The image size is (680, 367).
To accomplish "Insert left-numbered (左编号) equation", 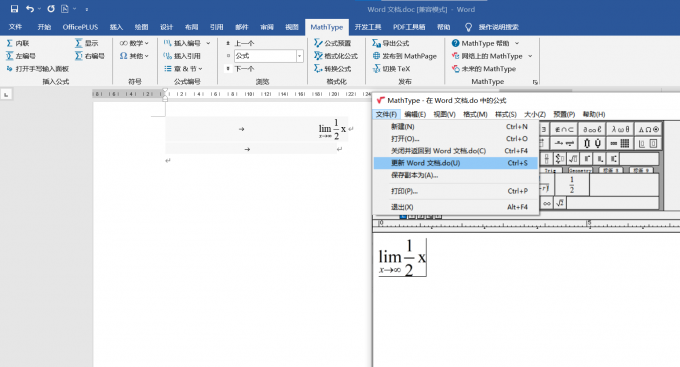I will 21,56.
